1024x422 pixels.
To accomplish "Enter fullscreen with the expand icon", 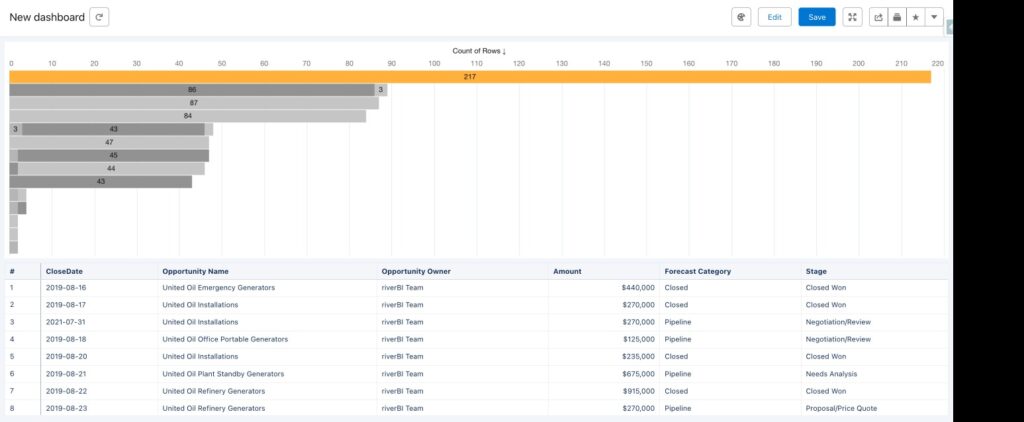I will click(852, 17).
